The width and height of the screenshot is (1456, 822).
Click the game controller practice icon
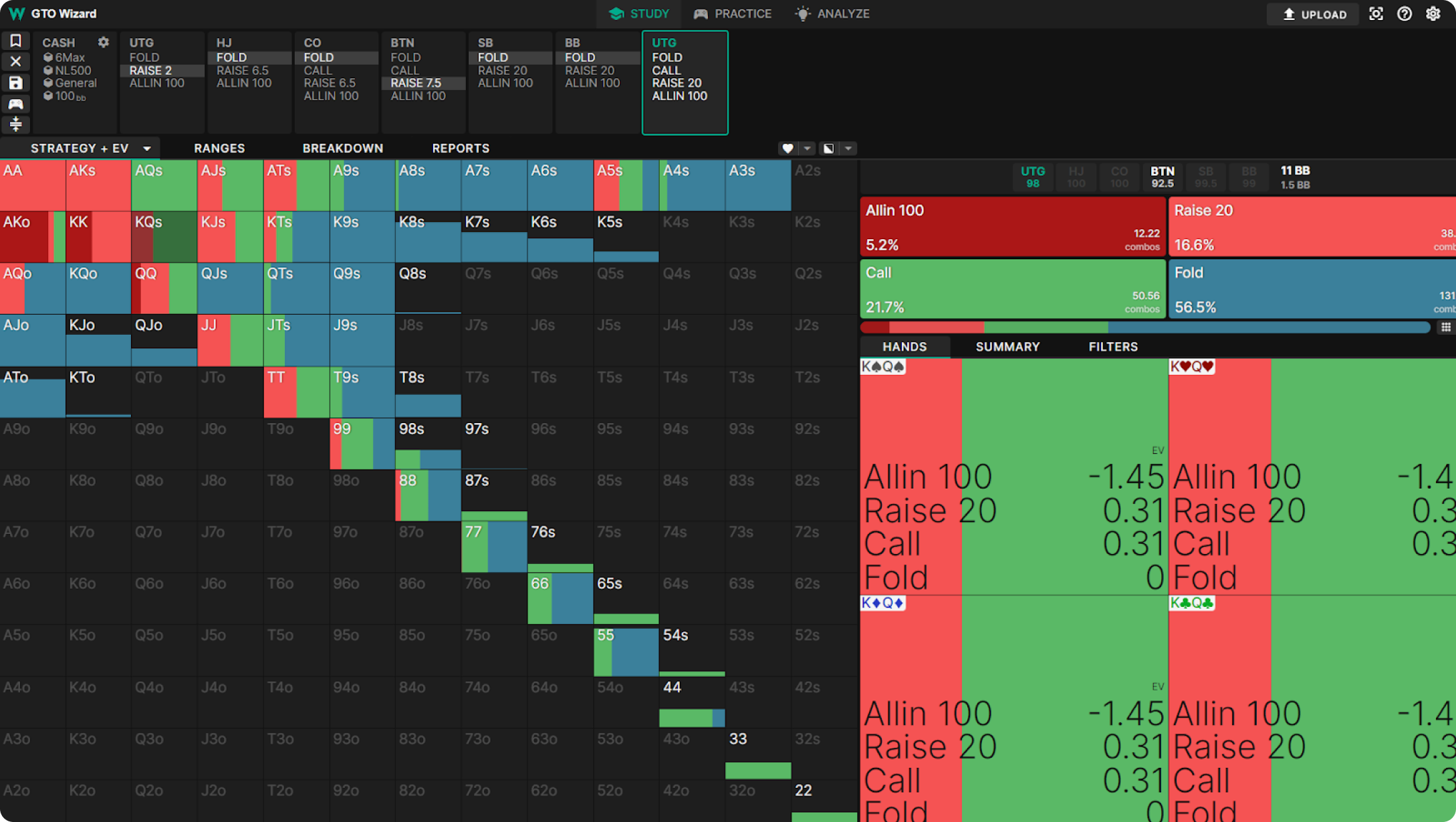[x=15, y=104]
